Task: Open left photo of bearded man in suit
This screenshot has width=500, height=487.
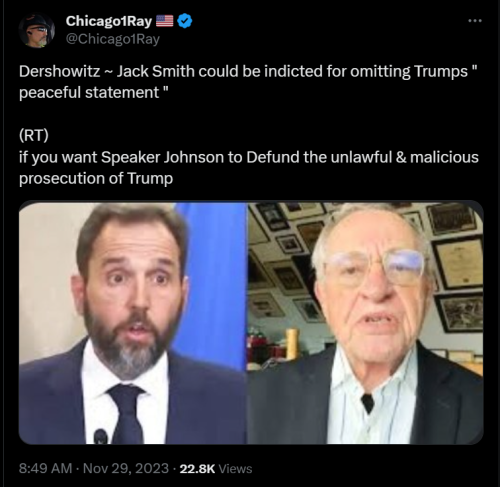Action: click(x=133, y=323)
